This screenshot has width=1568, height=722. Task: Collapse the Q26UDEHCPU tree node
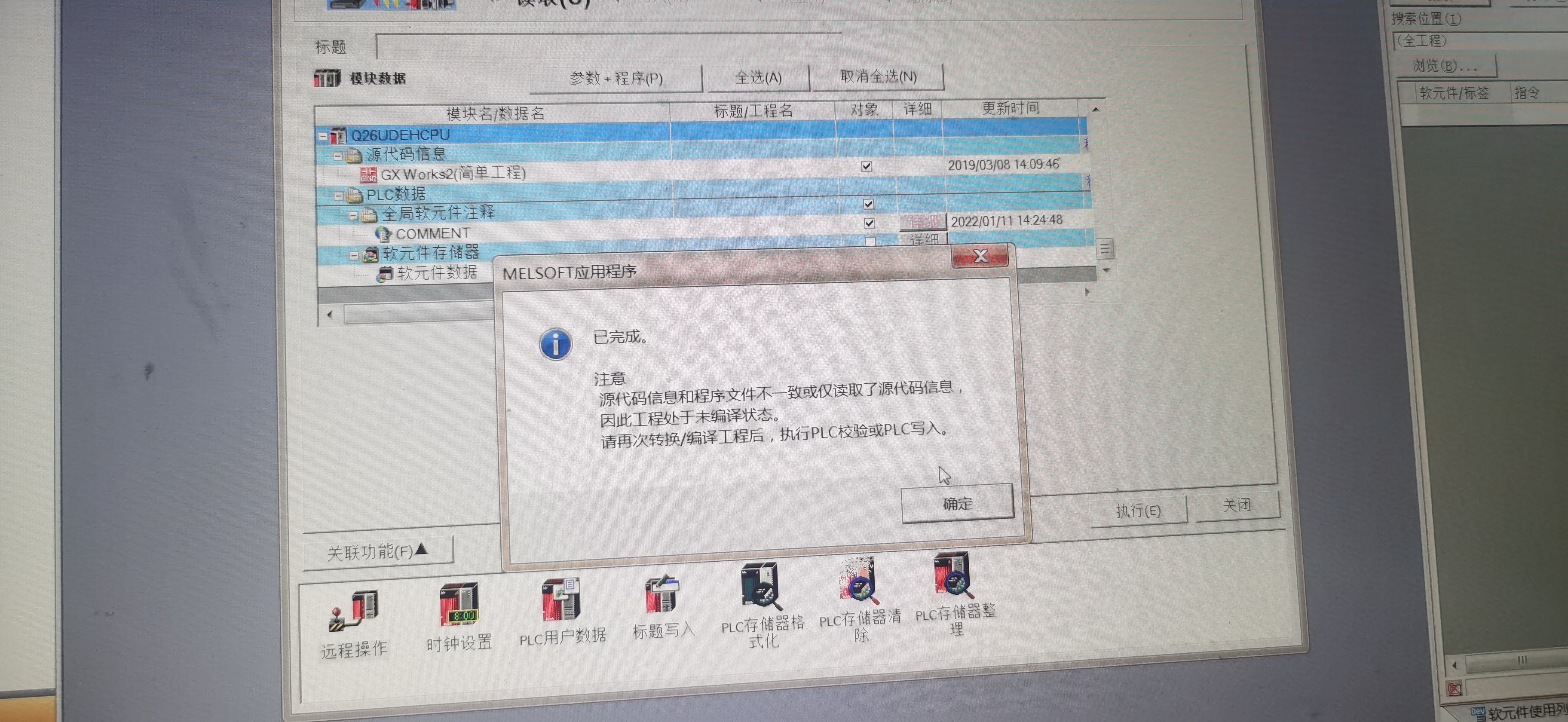click(x=323, y=137)
